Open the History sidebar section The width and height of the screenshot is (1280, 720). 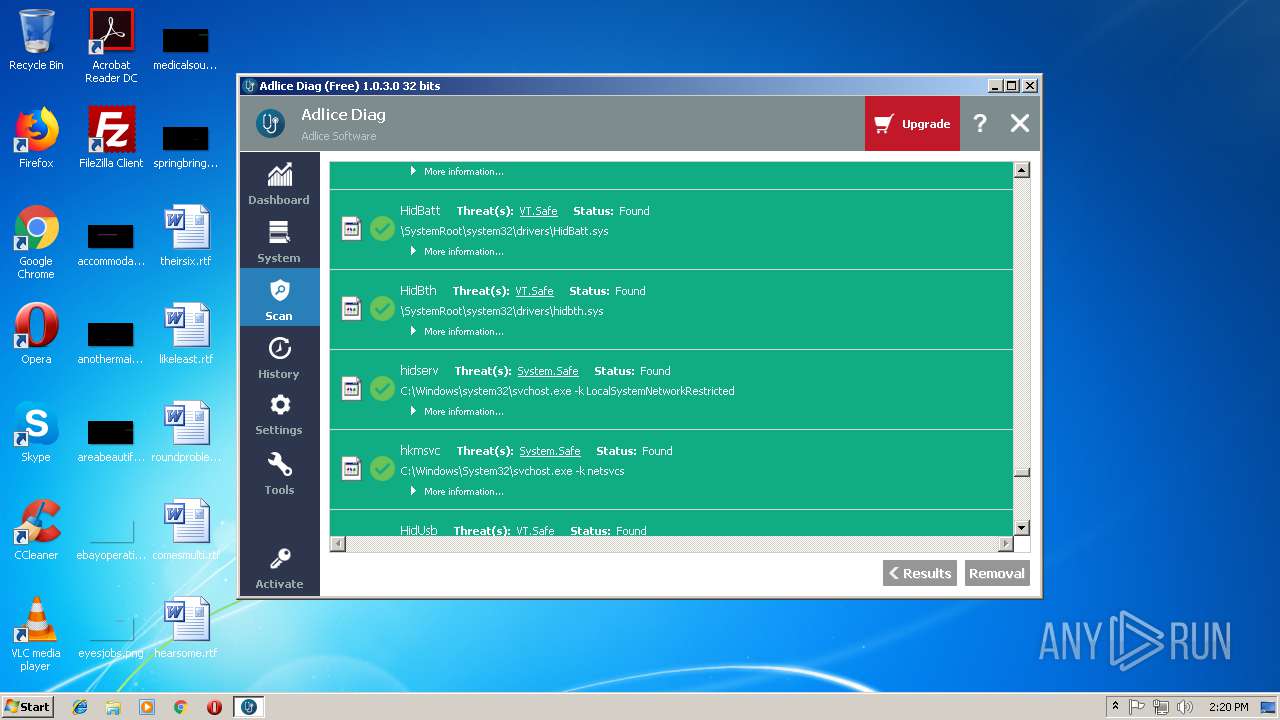point(279,357)
